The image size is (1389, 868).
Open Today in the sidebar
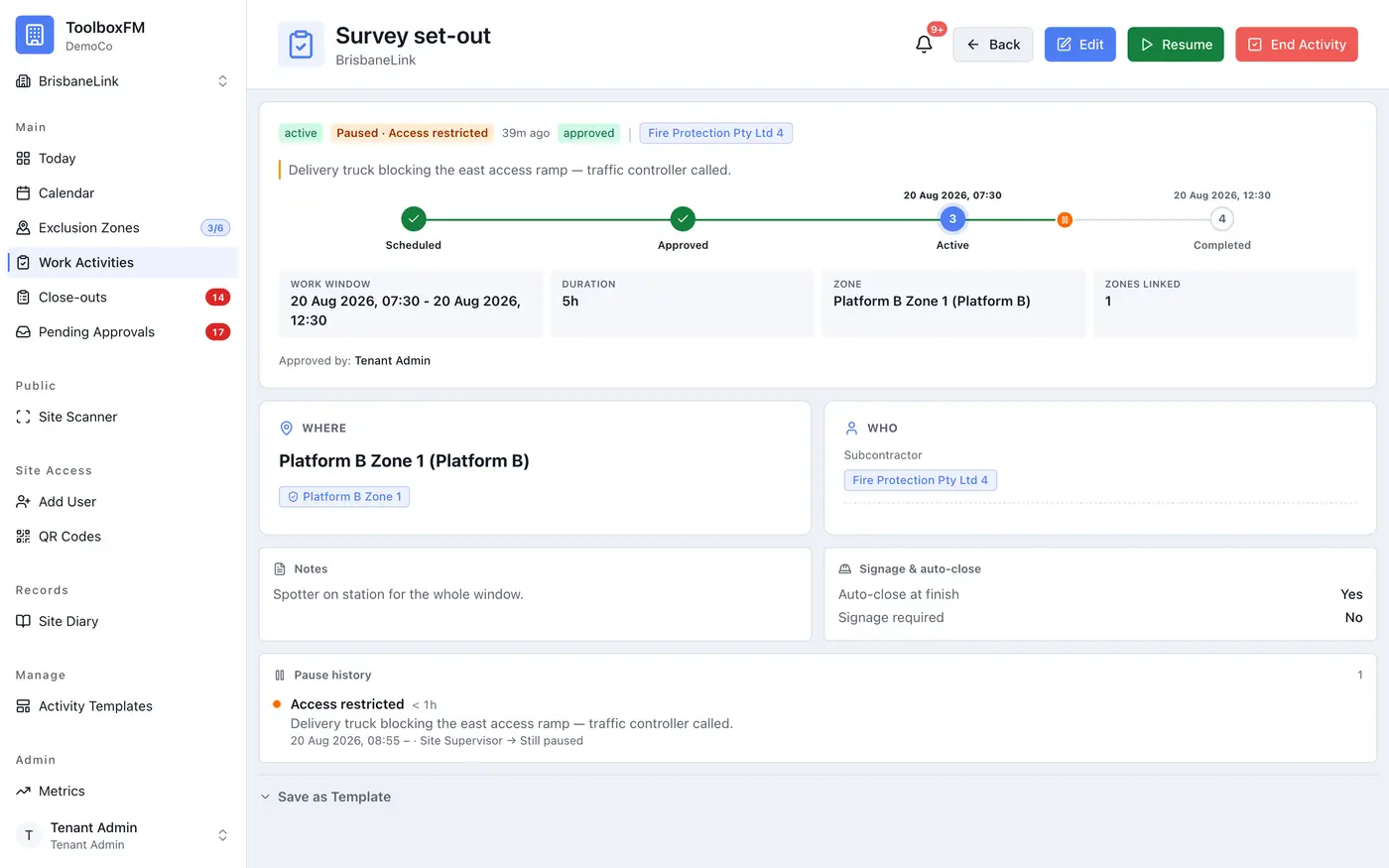(123, 159)
